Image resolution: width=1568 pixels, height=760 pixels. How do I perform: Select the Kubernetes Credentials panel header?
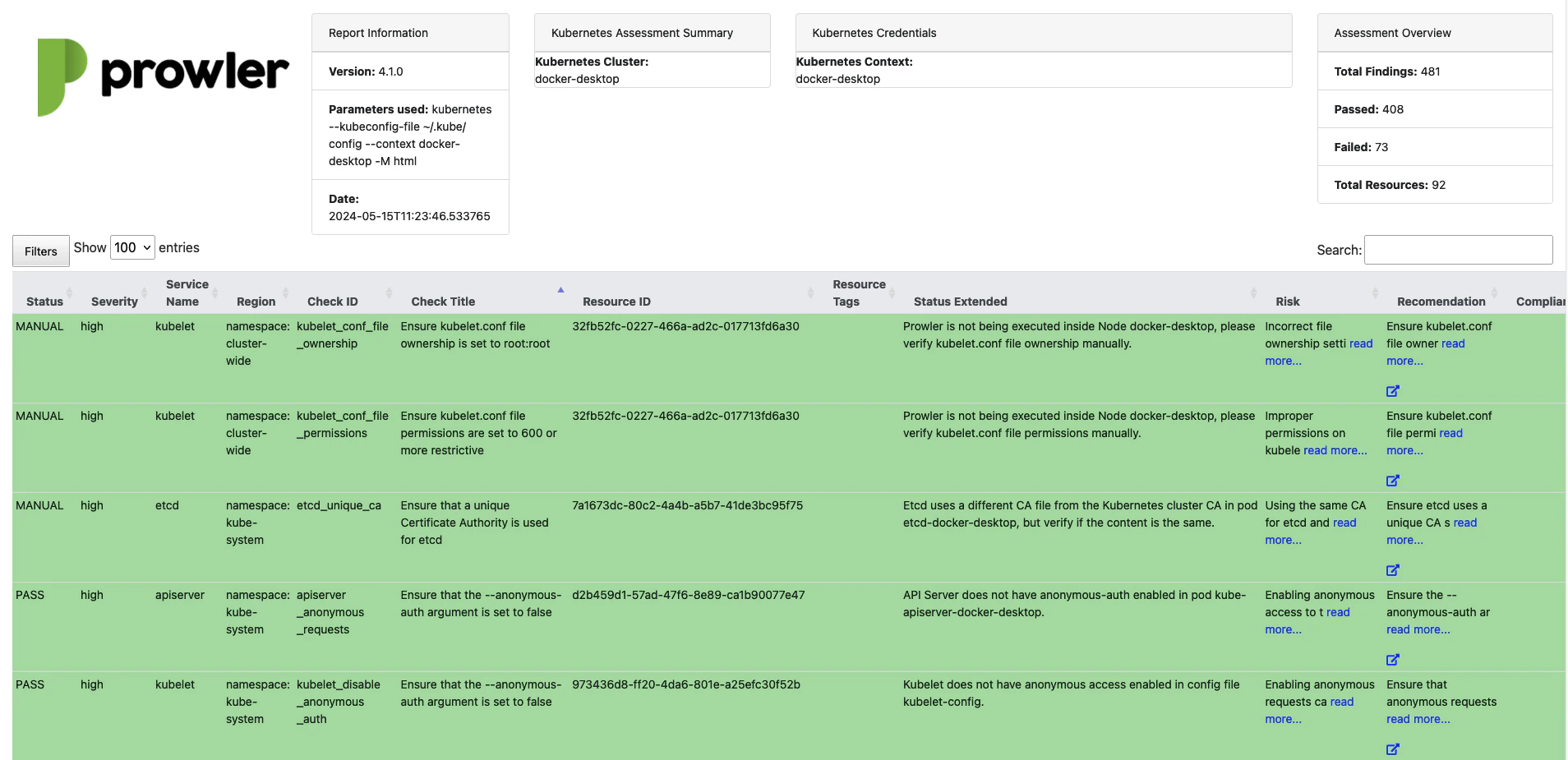tap(1044, 33)
